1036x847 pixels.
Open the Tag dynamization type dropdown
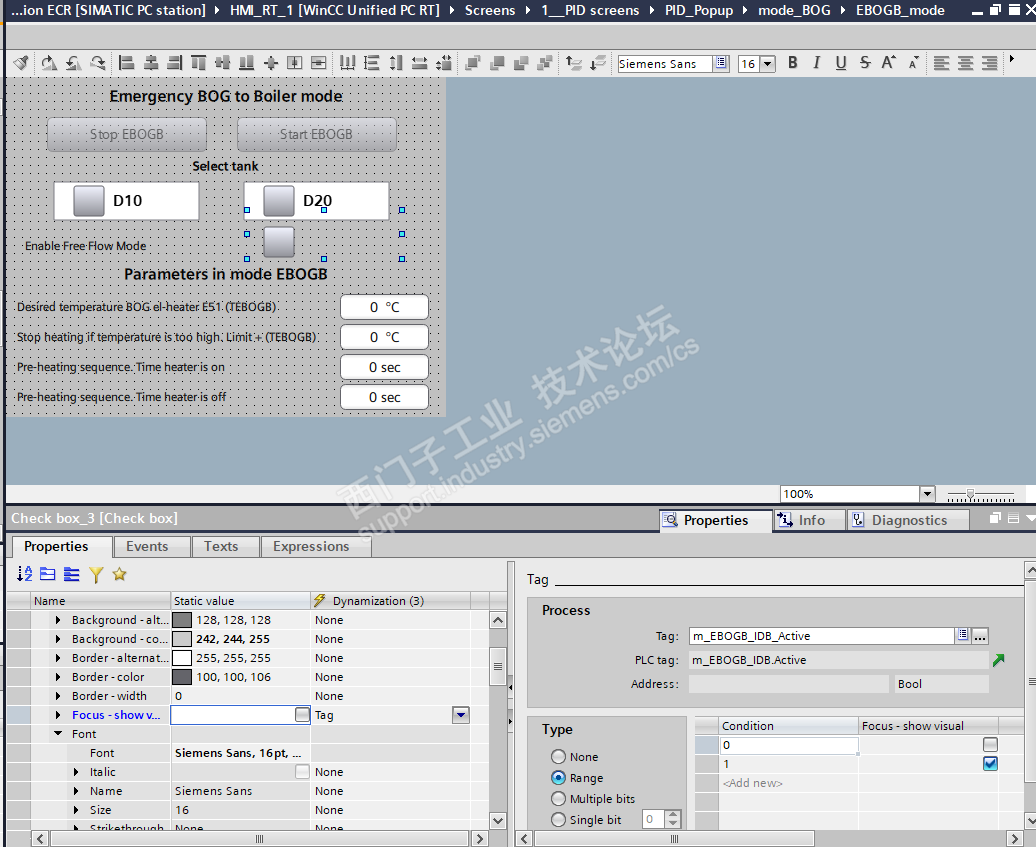tap(461, 714)
